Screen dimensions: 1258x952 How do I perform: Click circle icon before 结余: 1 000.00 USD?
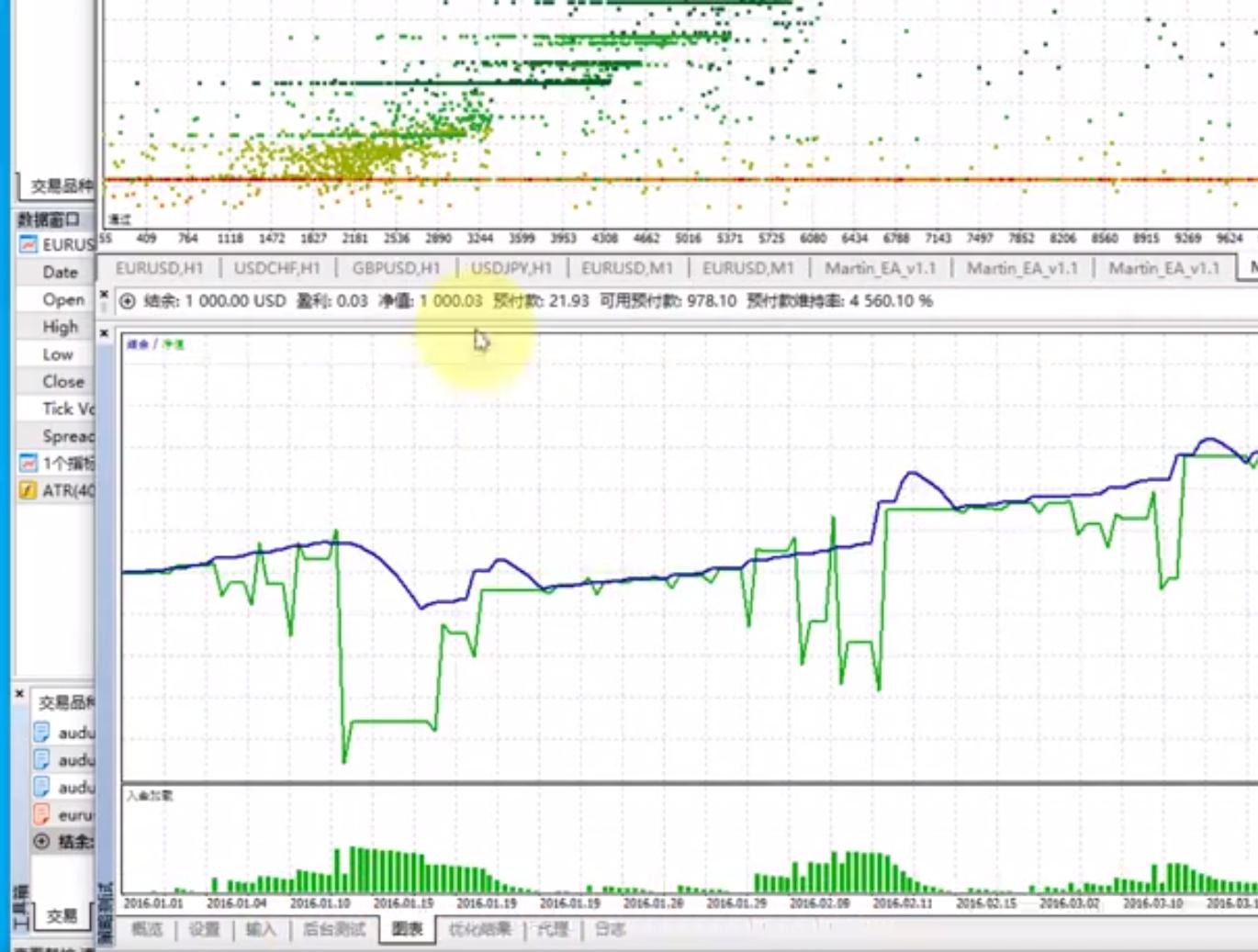click(x=128, y=301)
